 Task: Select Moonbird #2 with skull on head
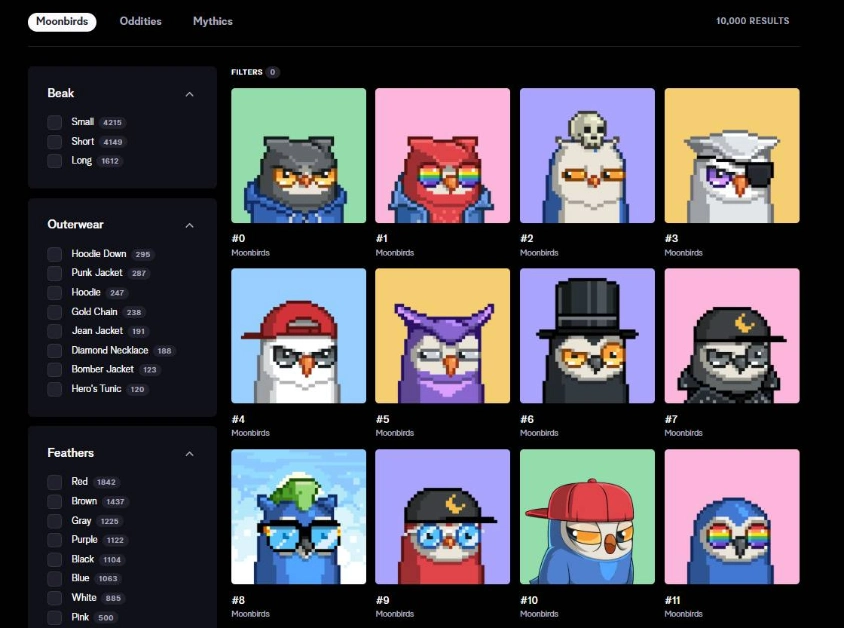[x=587, y=155]
